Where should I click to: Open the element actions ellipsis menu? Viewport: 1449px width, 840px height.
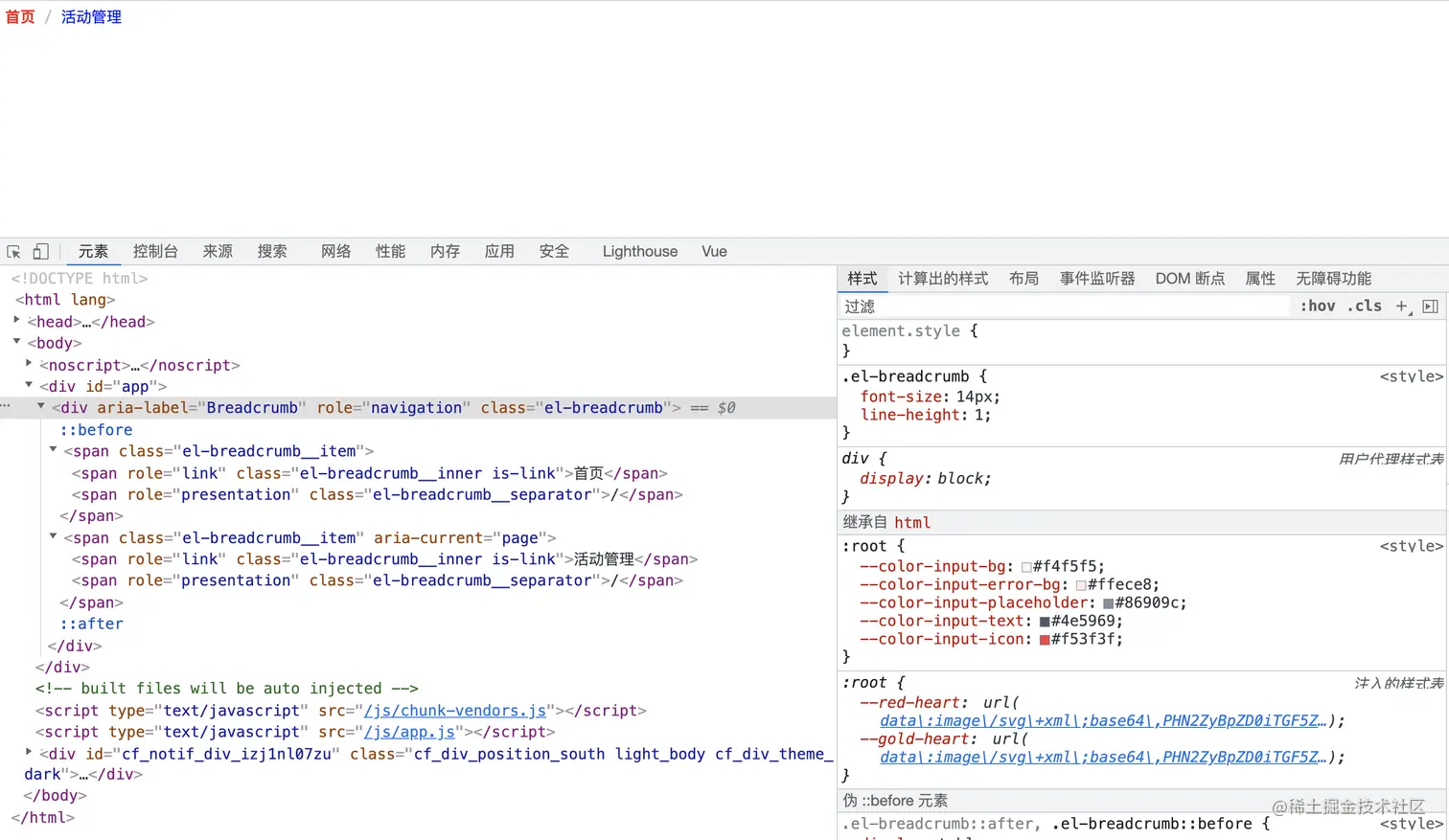click(6, 406)
